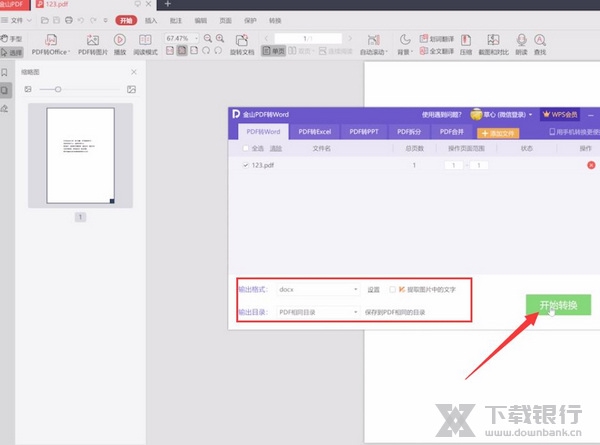Click the undo arrow
This screenshot has height=445, width=600.
point(81,20)
